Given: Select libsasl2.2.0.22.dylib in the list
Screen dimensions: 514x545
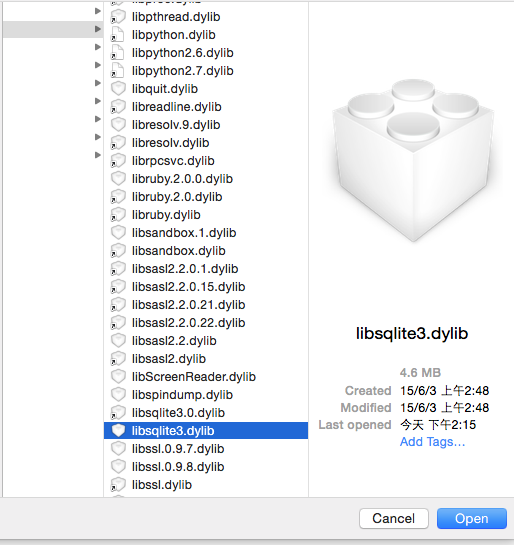Looking at the screenshot, I should click(x=206, y=323).
